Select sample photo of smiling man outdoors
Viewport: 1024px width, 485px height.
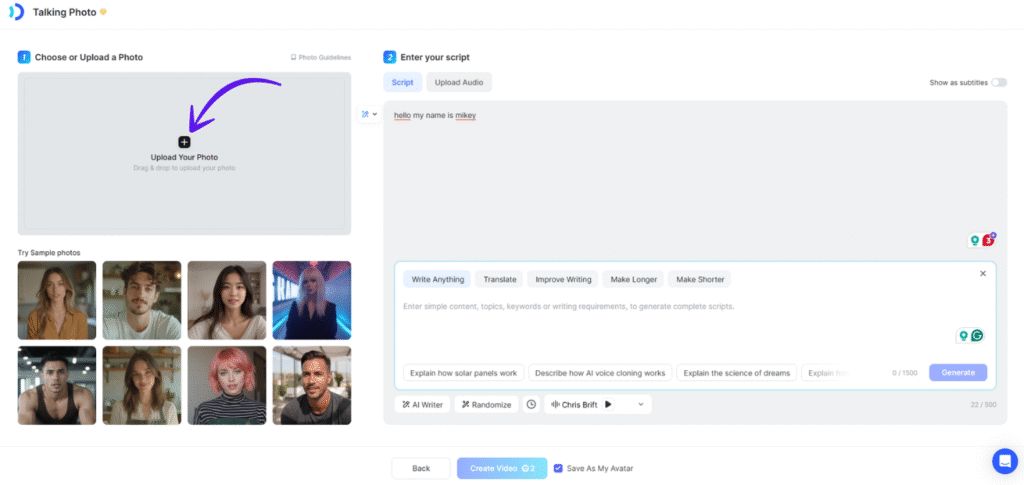tap(312, 385)
